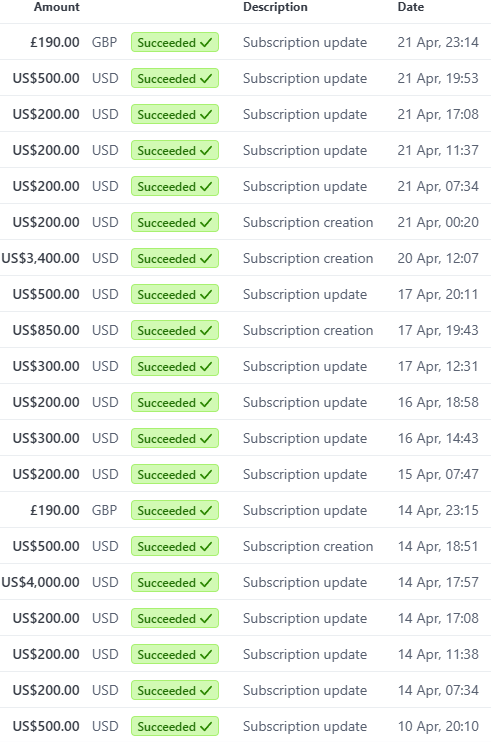Click Succeeded badge for 21 Apr, 19:53 payment
Viewport: 491px width, 742px height.
(x=175, y=78)
